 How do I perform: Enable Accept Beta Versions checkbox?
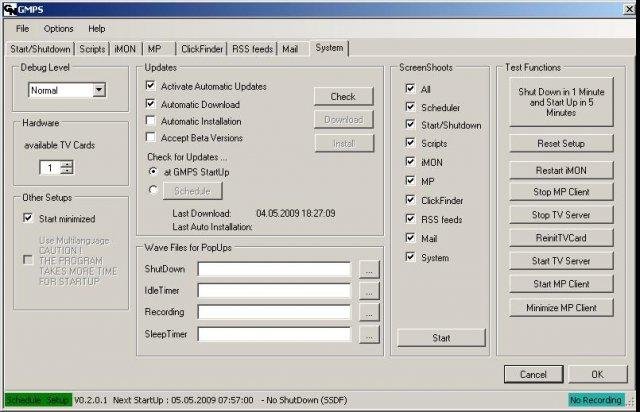151,137
